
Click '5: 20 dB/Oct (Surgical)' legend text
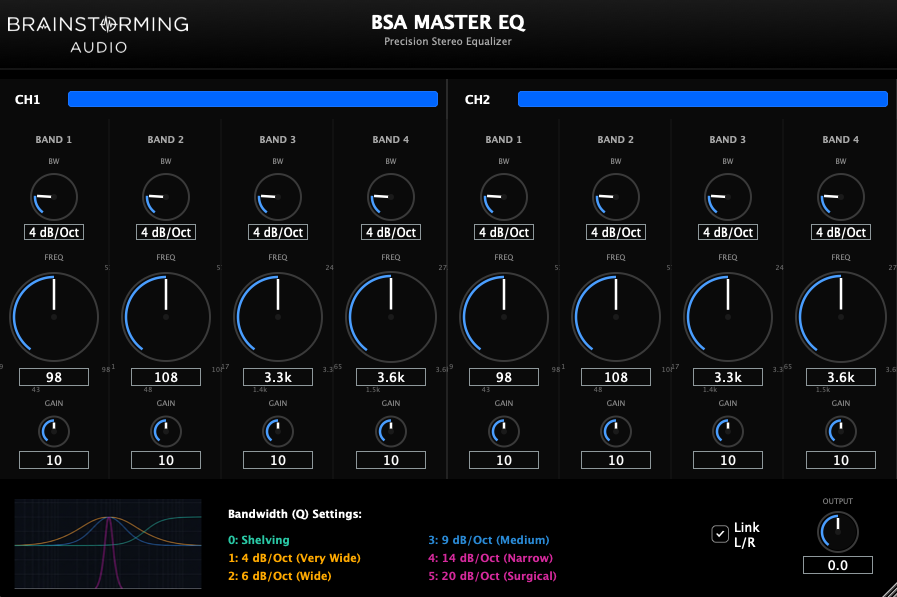tap(493, 576)
